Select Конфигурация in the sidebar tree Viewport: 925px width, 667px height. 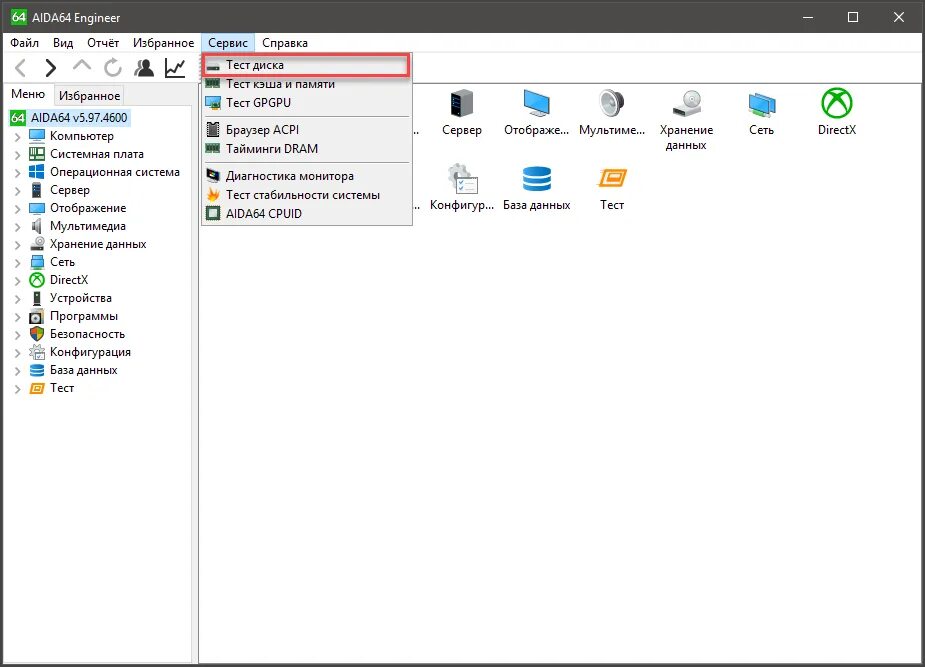pyautogui.click(x=90, y=352)
